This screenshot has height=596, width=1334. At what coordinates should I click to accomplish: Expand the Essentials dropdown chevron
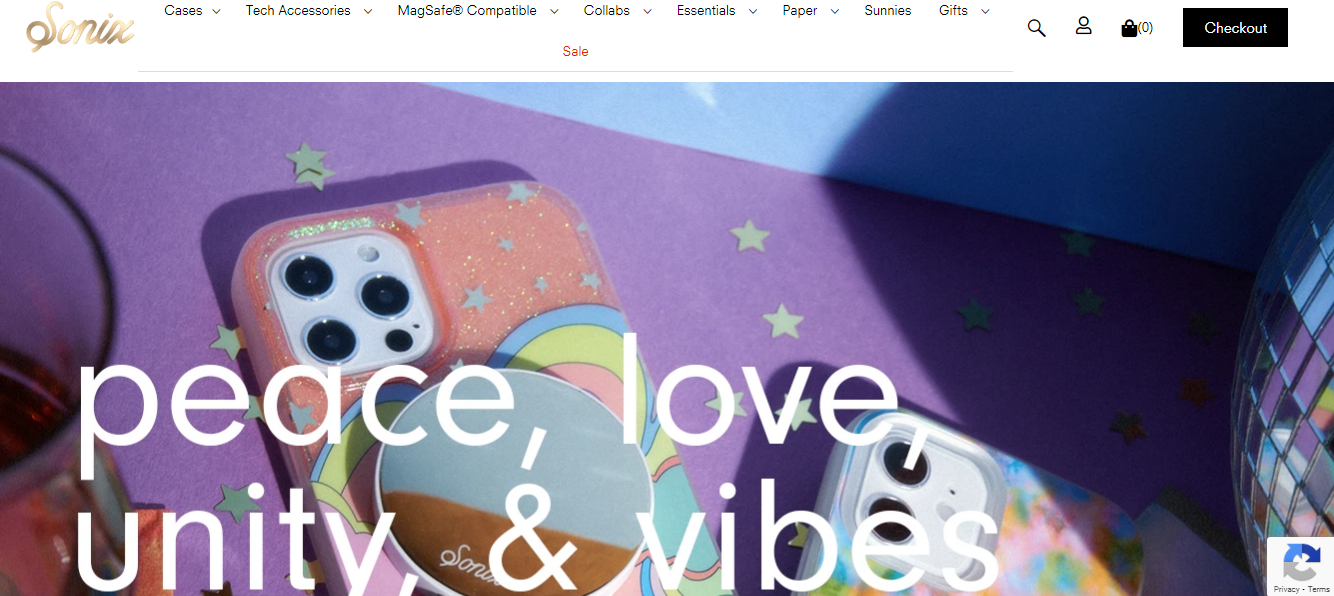coord(752,11)
